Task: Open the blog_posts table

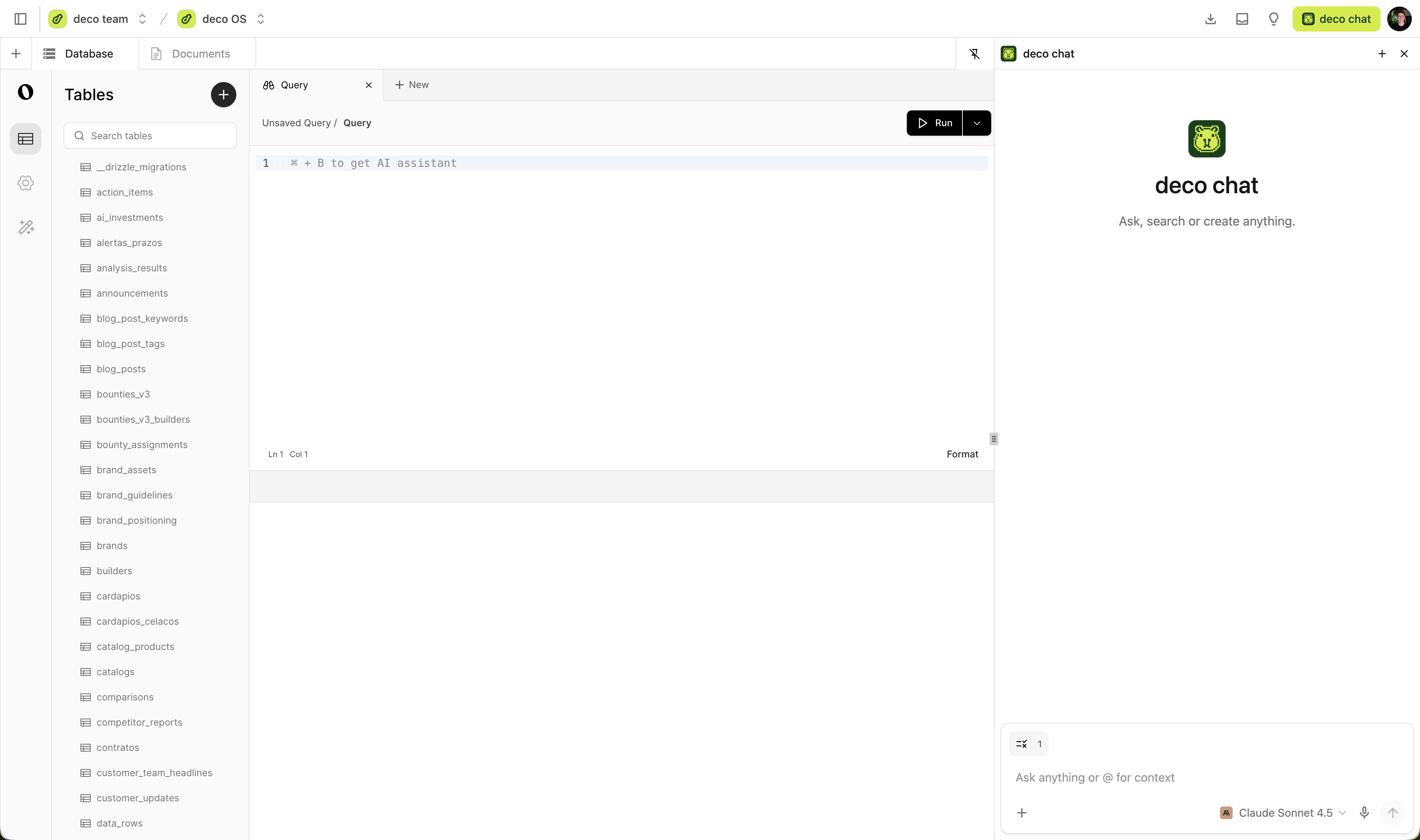Action: (x=121, y=369)
